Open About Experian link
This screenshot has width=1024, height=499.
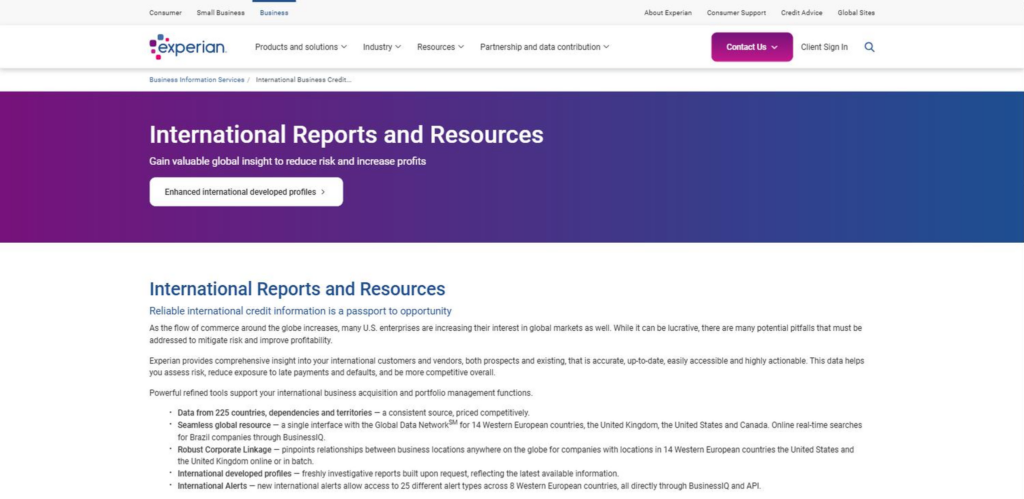tap(667, 12)
